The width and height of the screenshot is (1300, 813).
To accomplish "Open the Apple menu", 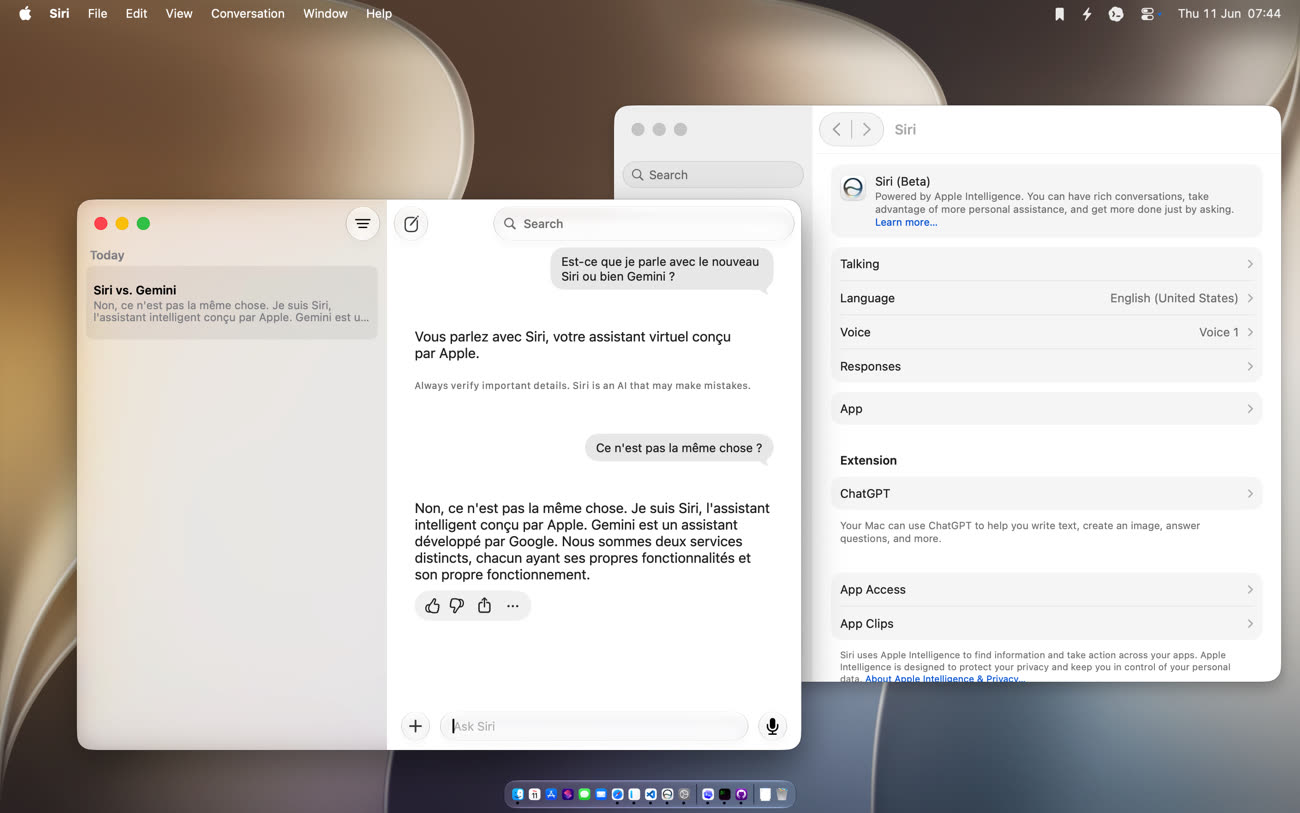I will coord(25,14).
